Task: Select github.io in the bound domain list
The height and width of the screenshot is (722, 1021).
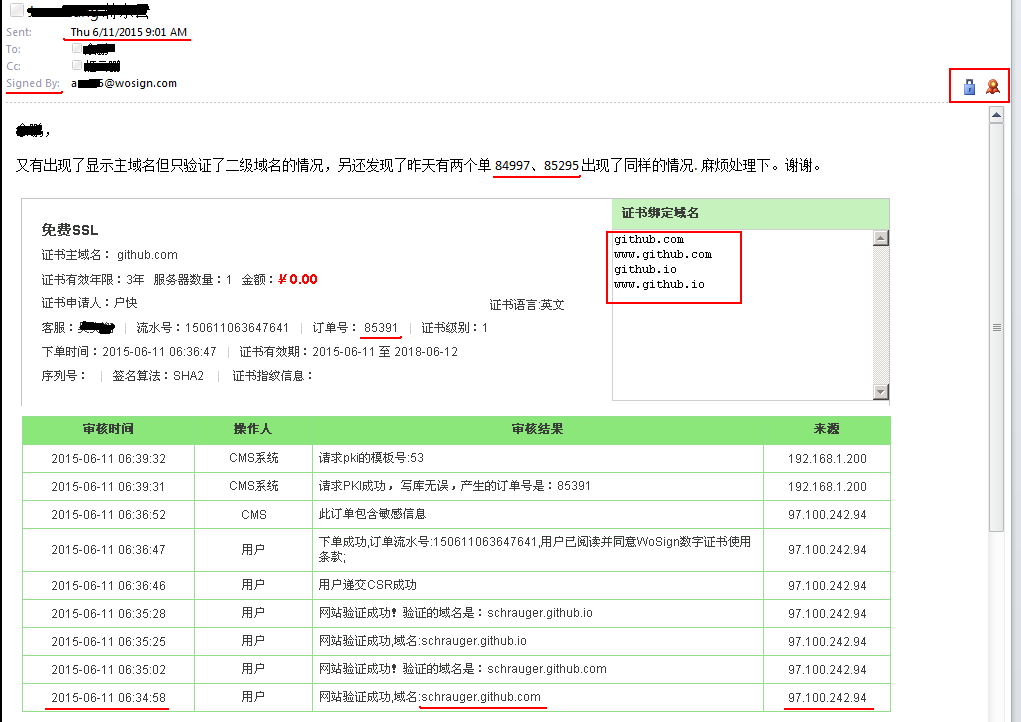Action: [x=645, y=270]
